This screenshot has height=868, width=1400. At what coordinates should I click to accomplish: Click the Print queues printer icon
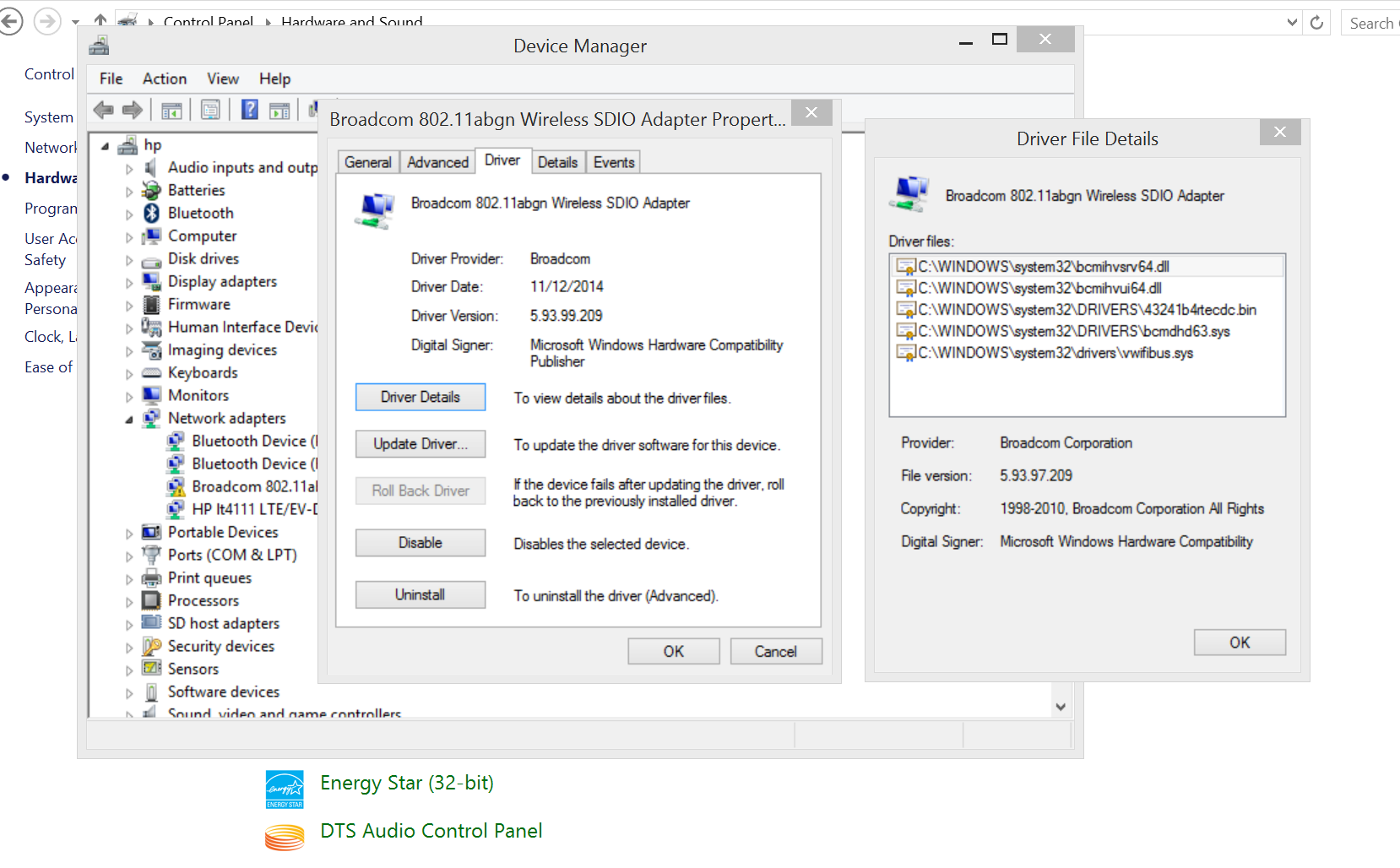click(x=151, y=578)
